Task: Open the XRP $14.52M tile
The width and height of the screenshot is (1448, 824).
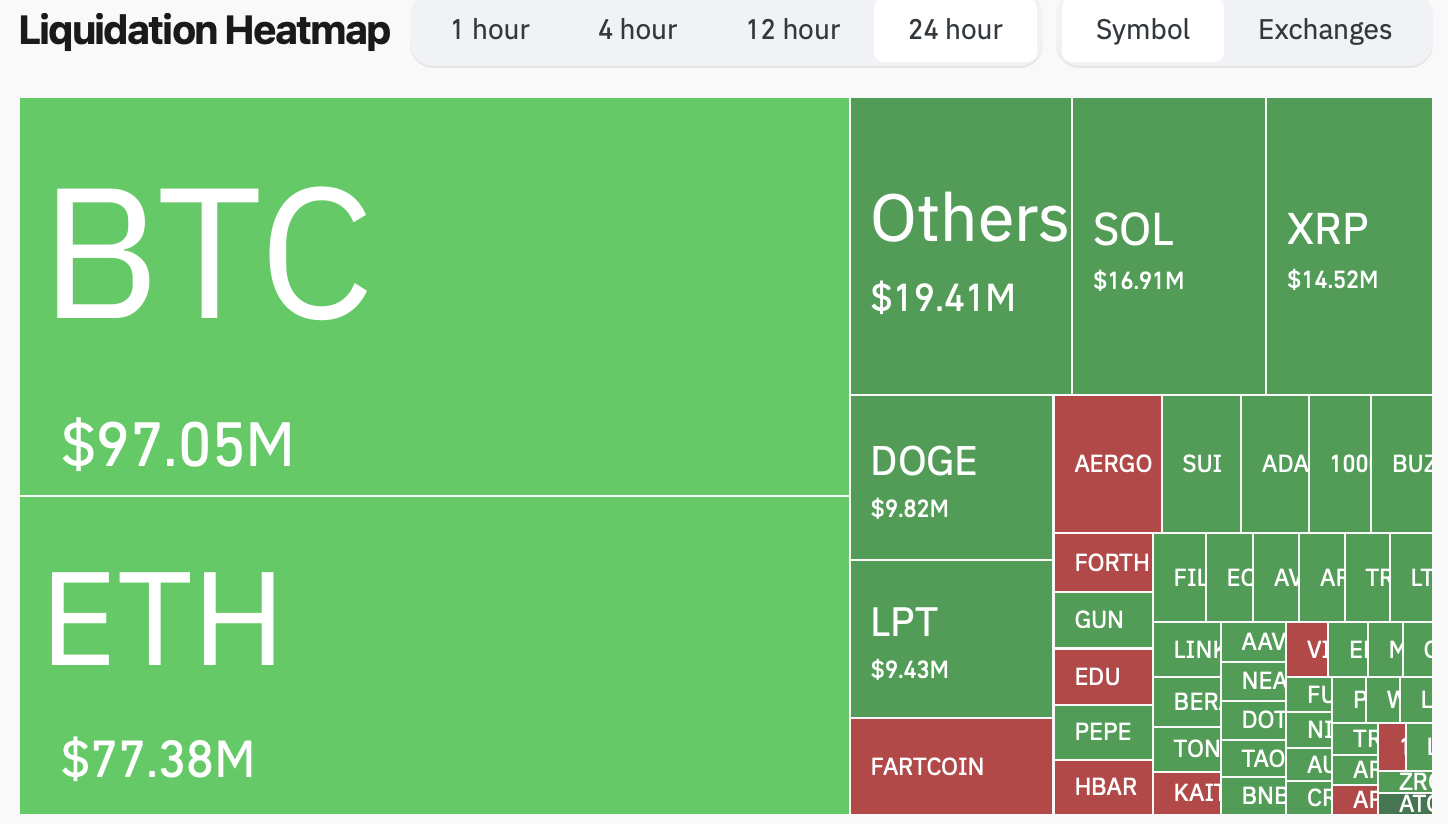Action: pyautogui.click(x=1355, y=246)
